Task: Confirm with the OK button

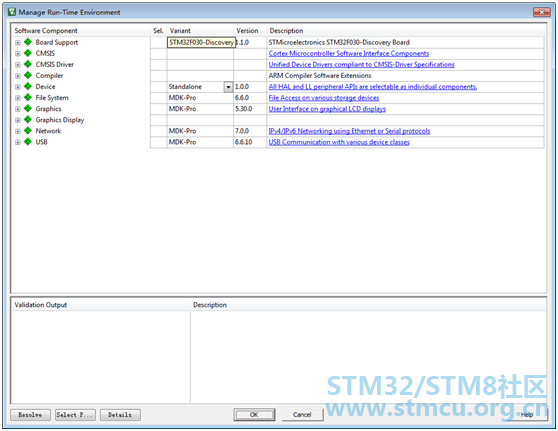Action: pyautogui.click(x=254, y=415)
